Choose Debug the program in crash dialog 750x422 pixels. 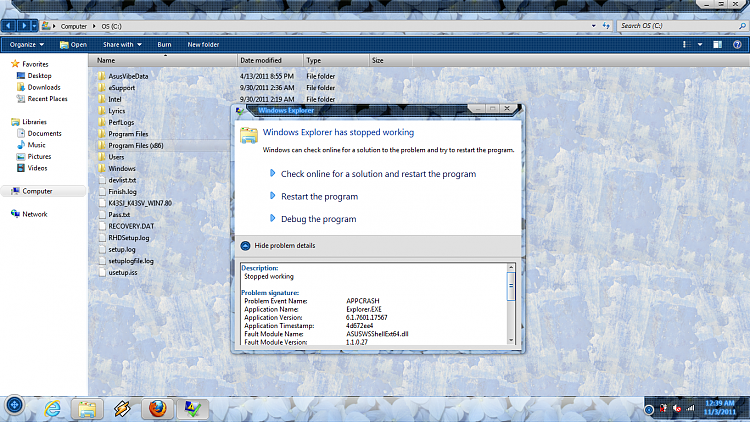pos(313,219)
